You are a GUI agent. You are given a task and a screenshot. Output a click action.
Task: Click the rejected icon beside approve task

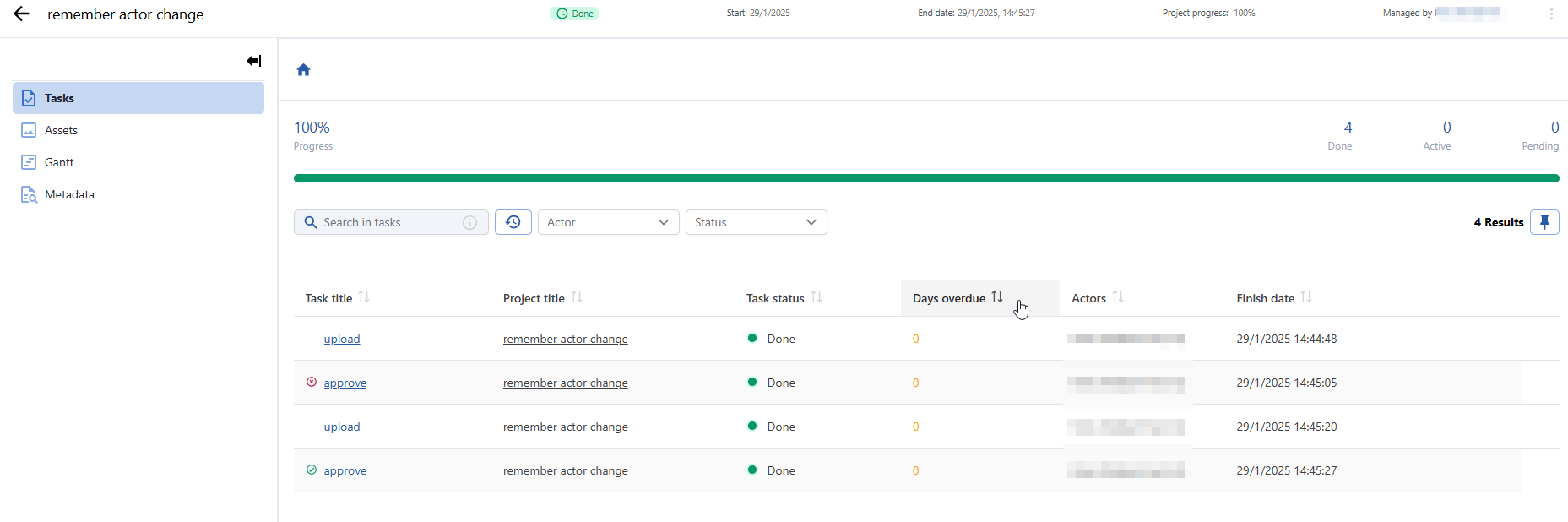312,383
